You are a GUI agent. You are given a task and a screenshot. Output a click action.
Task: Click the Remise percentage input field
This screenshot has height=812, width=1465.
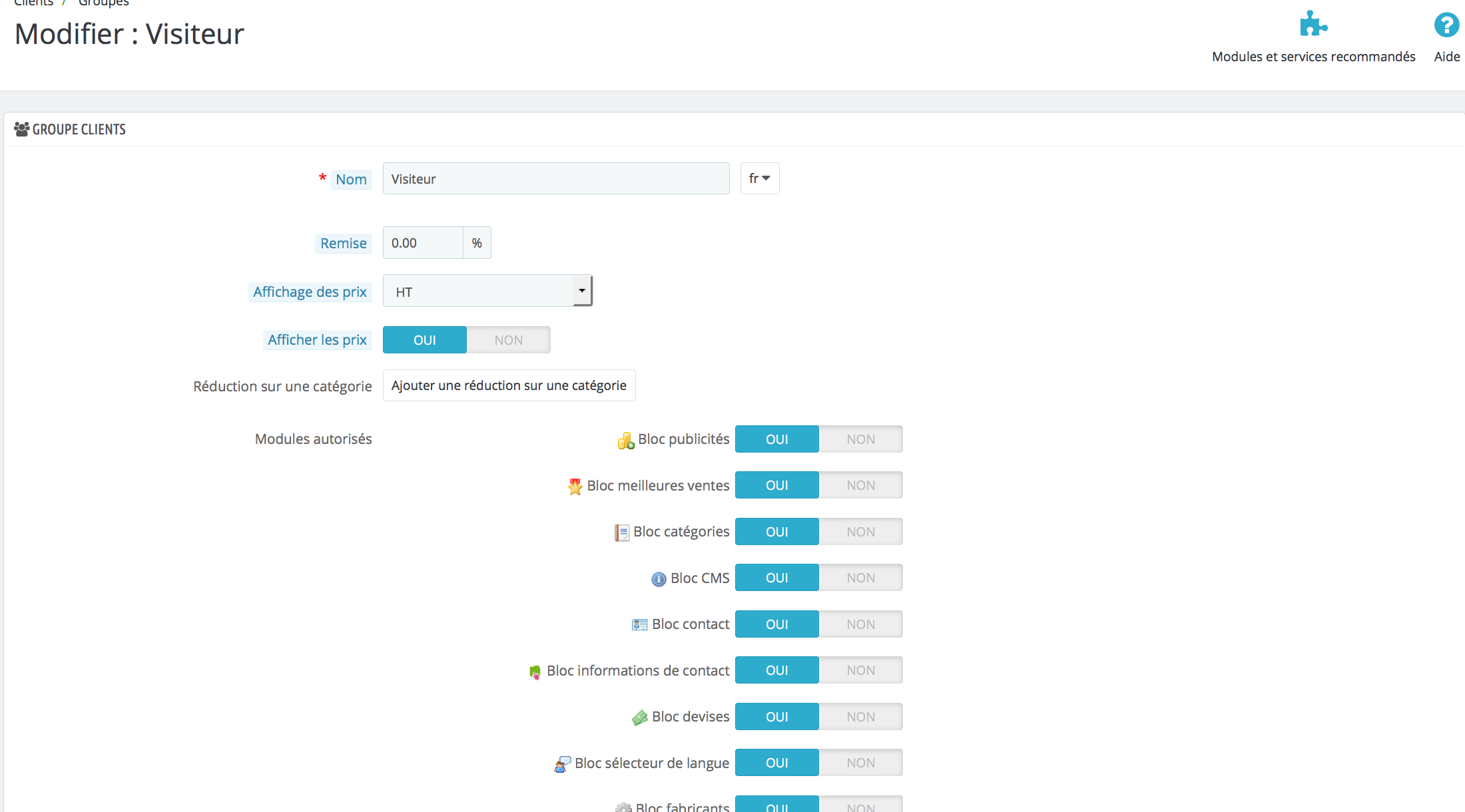[x=423, y=243]
